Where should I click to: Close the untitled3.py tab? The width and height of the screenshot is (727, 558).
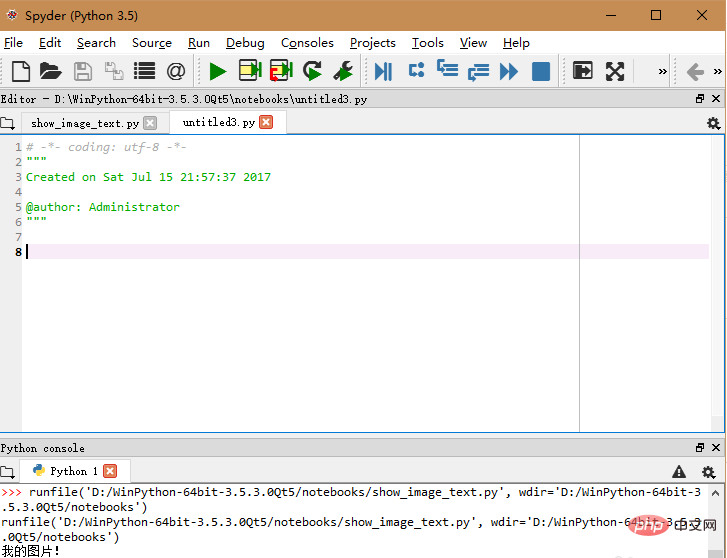click(x=266, y=122)
